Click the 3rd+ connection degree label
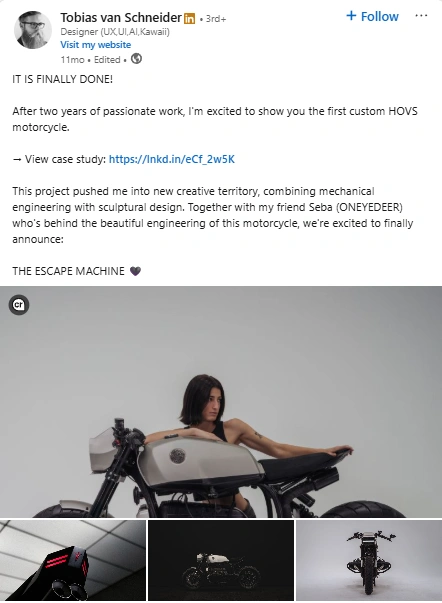The width and height of the screenshot is (442, 603). point(216,18)
